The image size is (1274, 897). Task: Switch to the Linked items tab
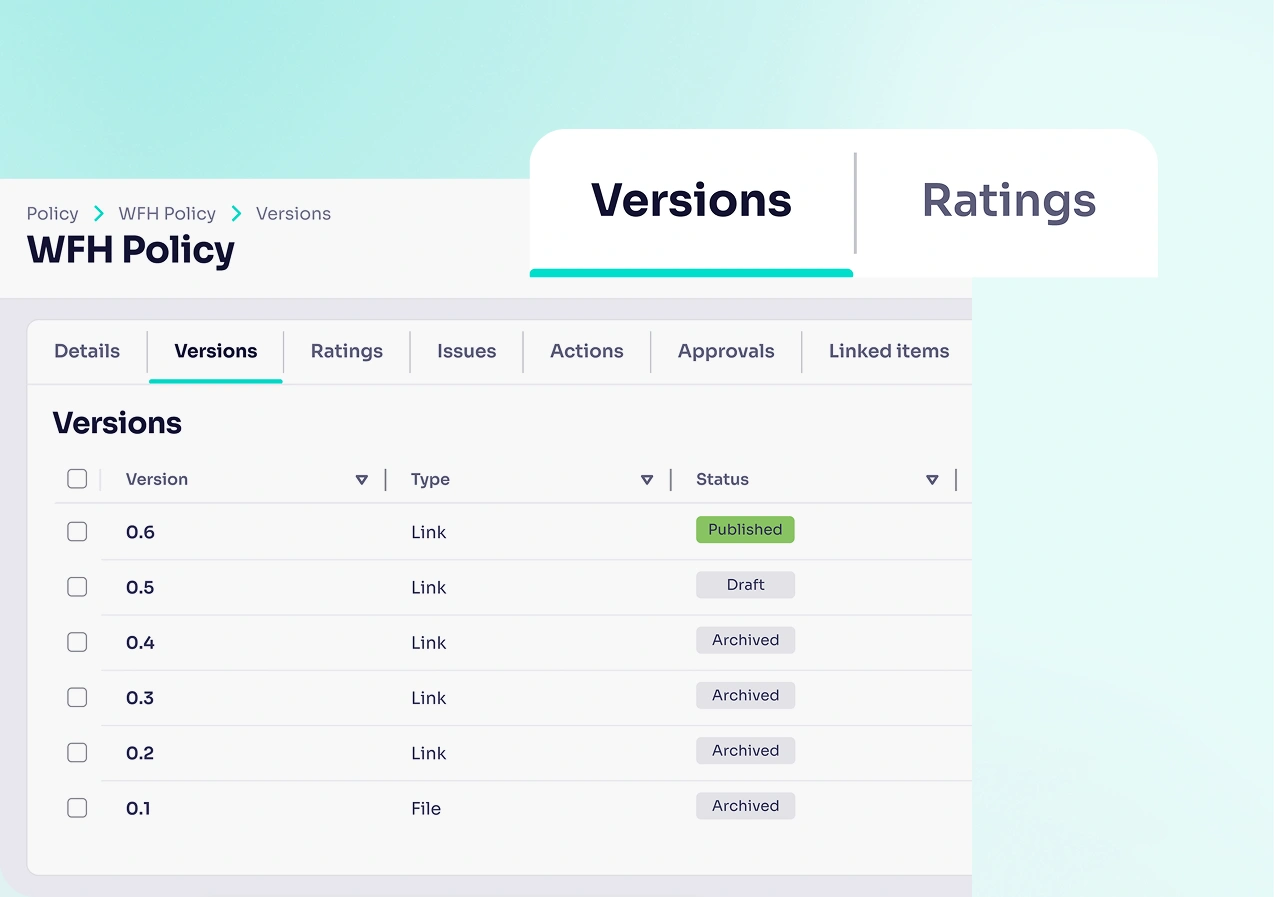click(x=888, y=351)
